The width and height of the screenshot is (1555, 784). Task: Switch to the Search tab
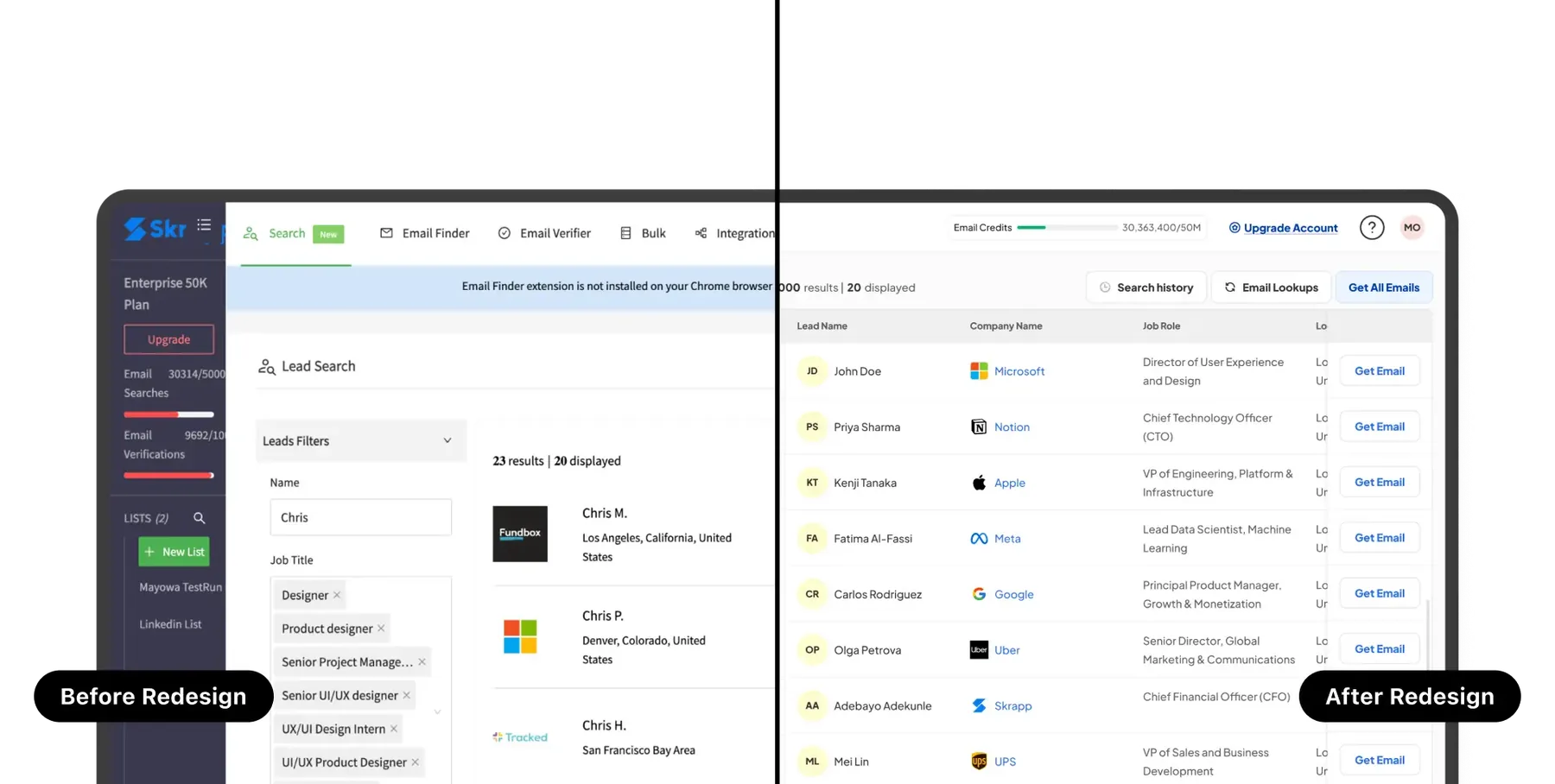(x=295, y=233)
